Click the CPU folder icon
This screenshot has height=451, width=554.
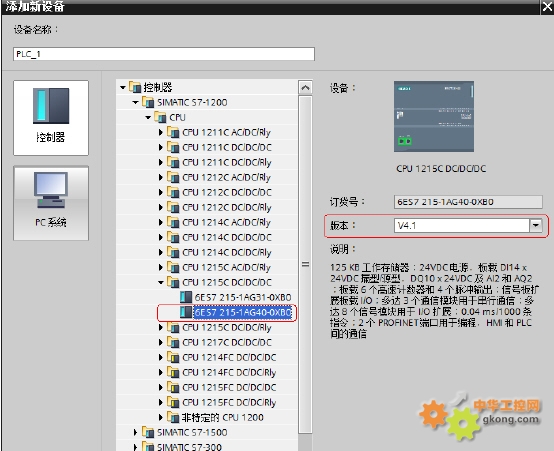[160, 117]
